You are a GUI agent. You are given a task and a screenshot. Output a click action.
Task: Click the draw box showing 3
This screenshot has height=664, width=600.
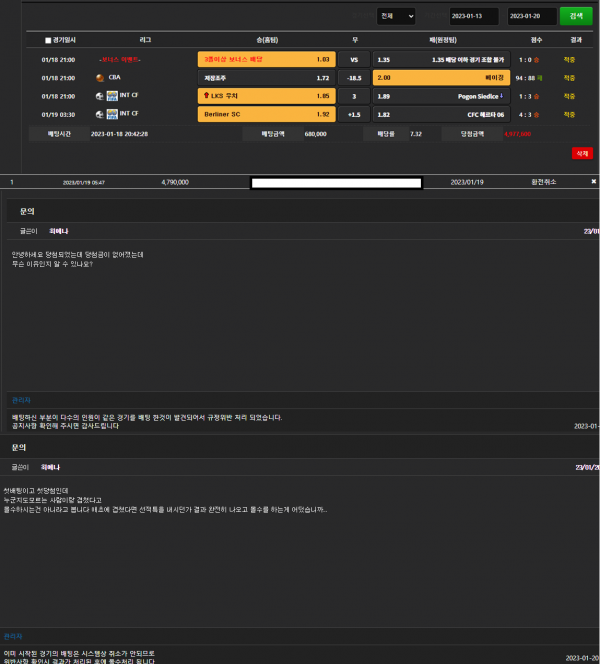(354, 96)
